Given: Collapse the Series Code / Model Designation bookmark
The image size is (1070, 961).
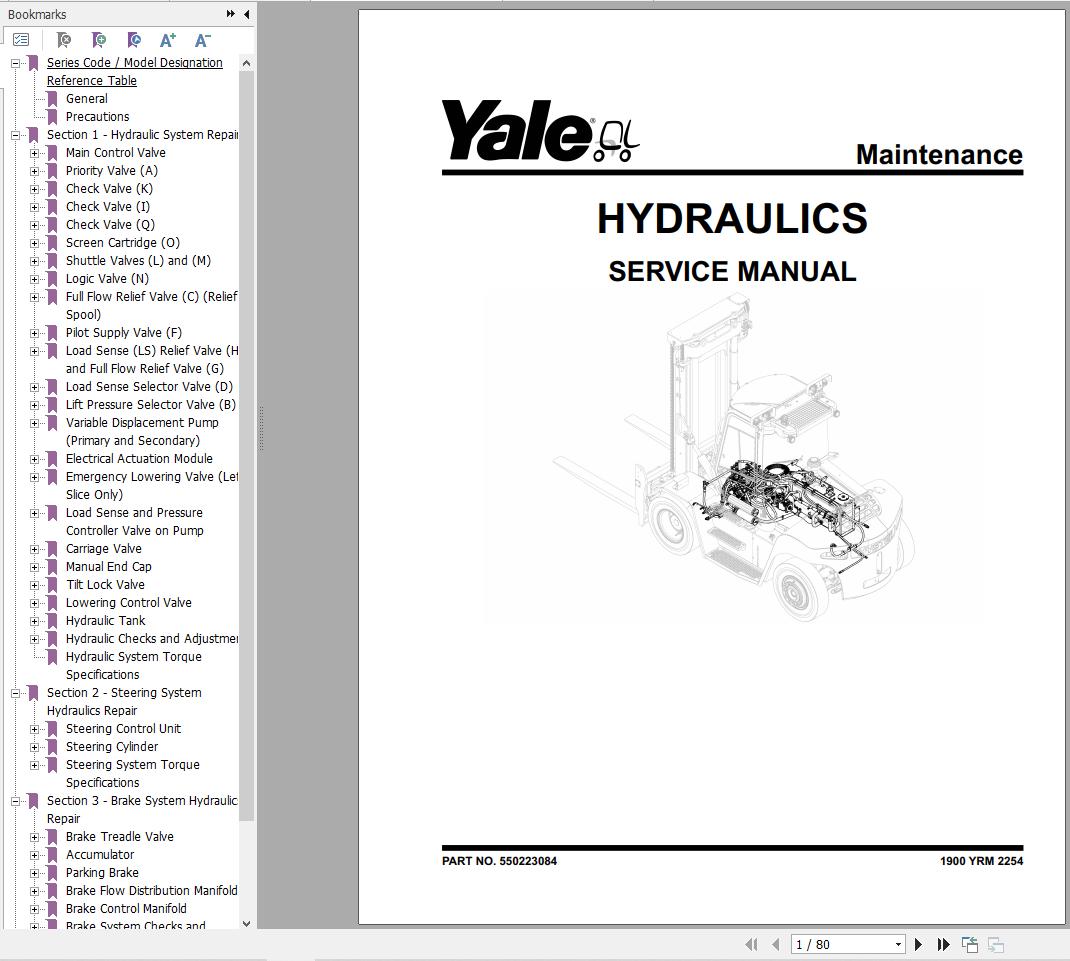Looking at the screenshot, I should (x=15, y=63).
